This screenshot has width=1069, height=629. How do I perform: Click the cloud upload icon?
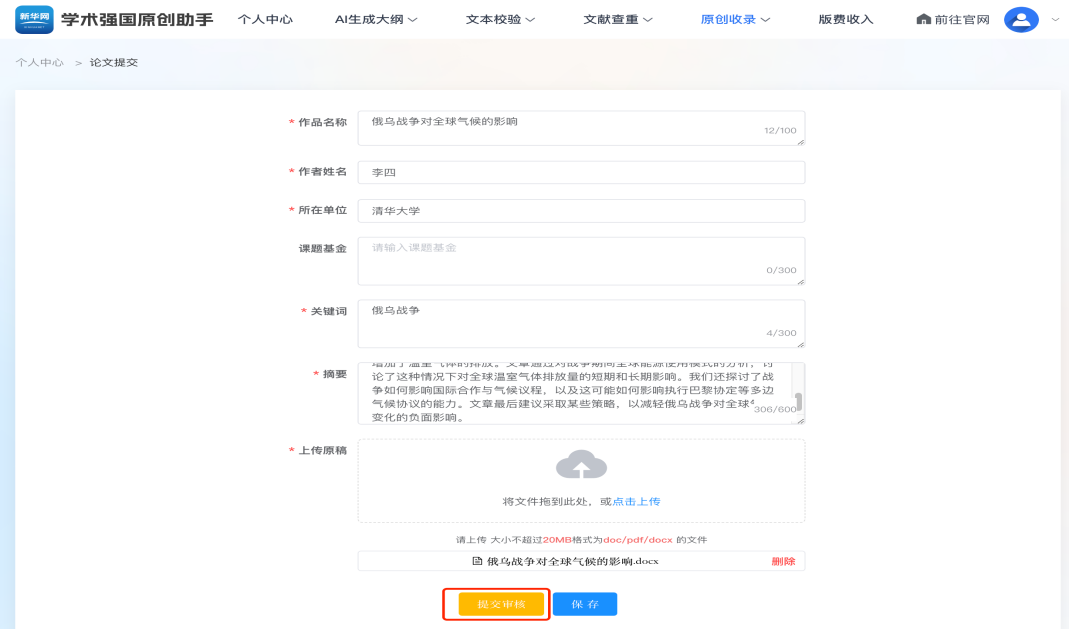click(581, 465)
